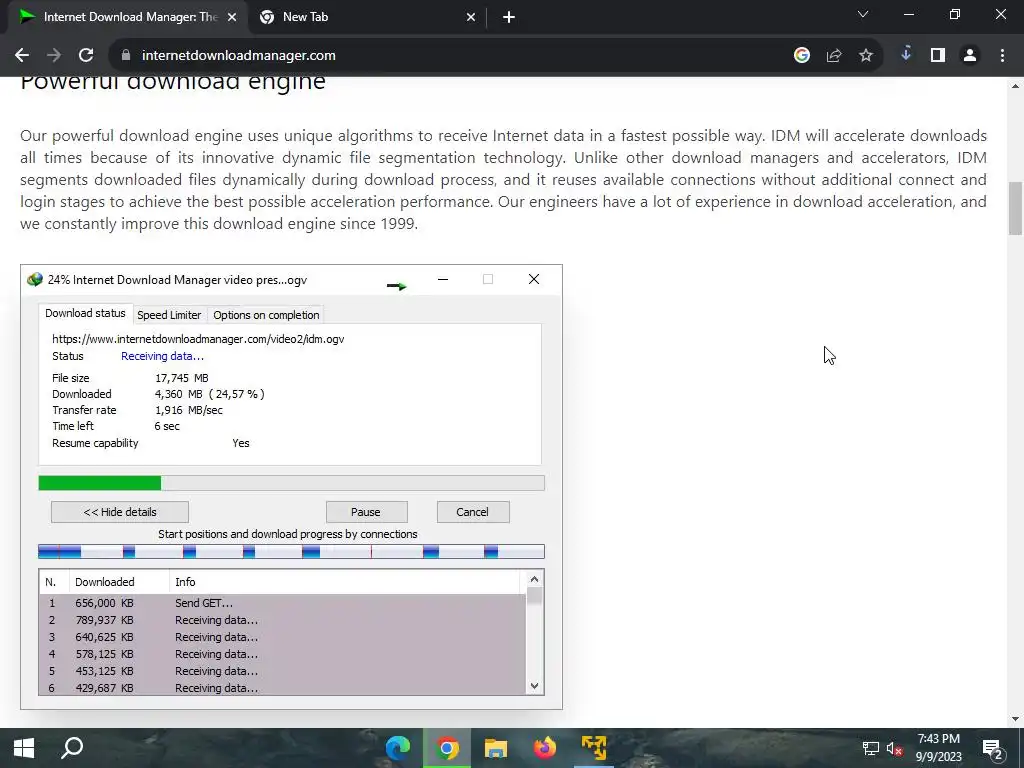Open the notification center icon
The height and width of the screenshot is (768, 1024).
[x=992, y=748]
